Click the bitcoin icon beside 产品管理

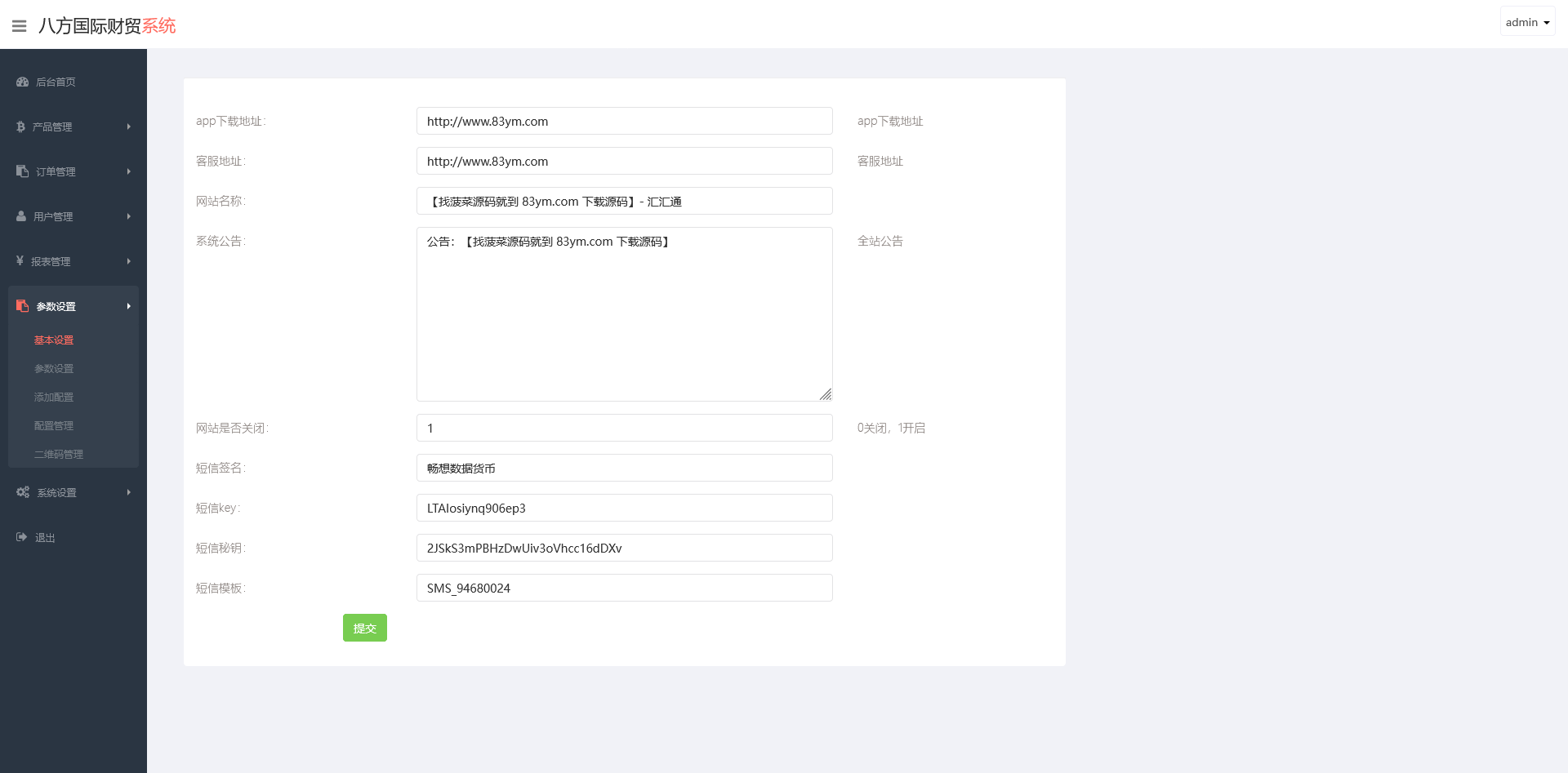click(21, 127)
